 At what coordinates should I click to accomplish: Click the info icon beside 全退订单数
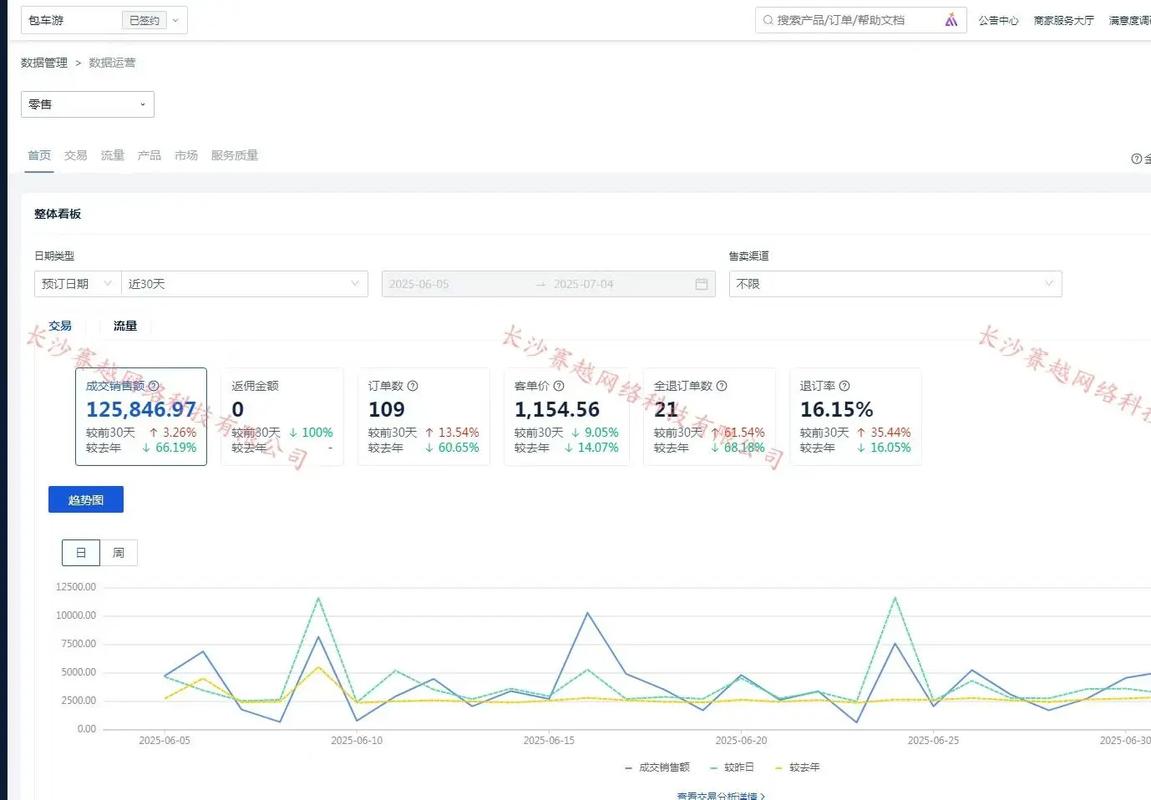722,386
